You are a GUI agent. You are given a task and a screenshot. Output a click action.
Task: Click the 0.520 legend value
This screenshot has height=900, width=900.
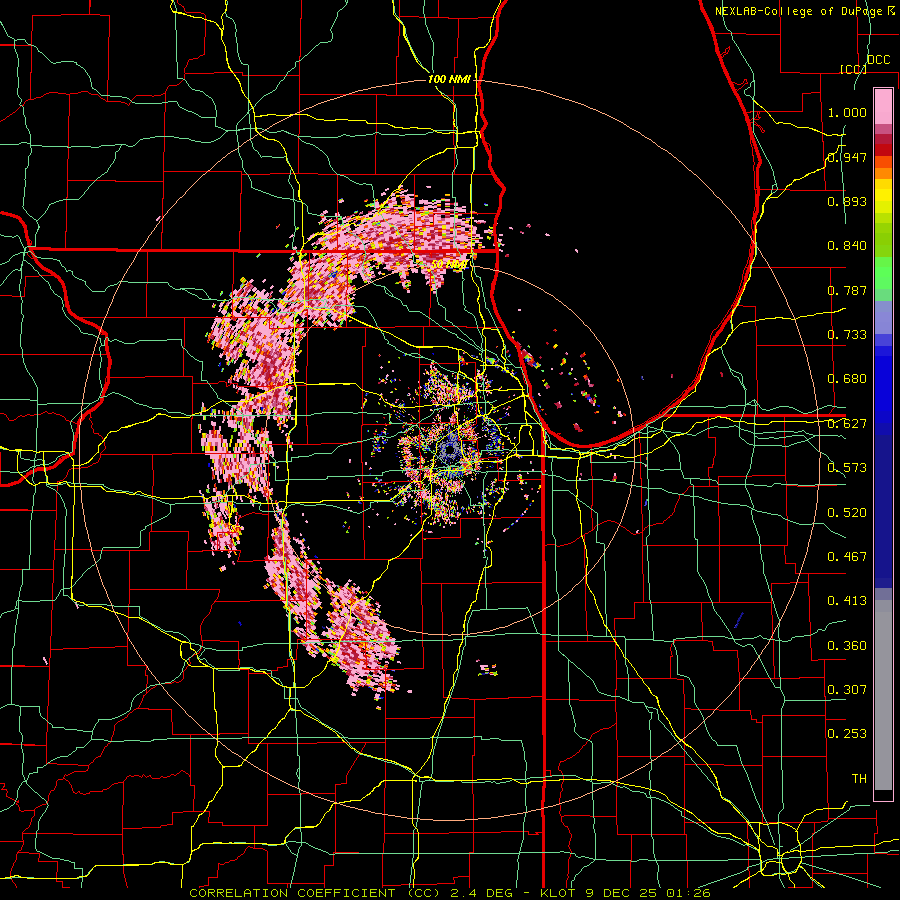click(x=847, y=513)
